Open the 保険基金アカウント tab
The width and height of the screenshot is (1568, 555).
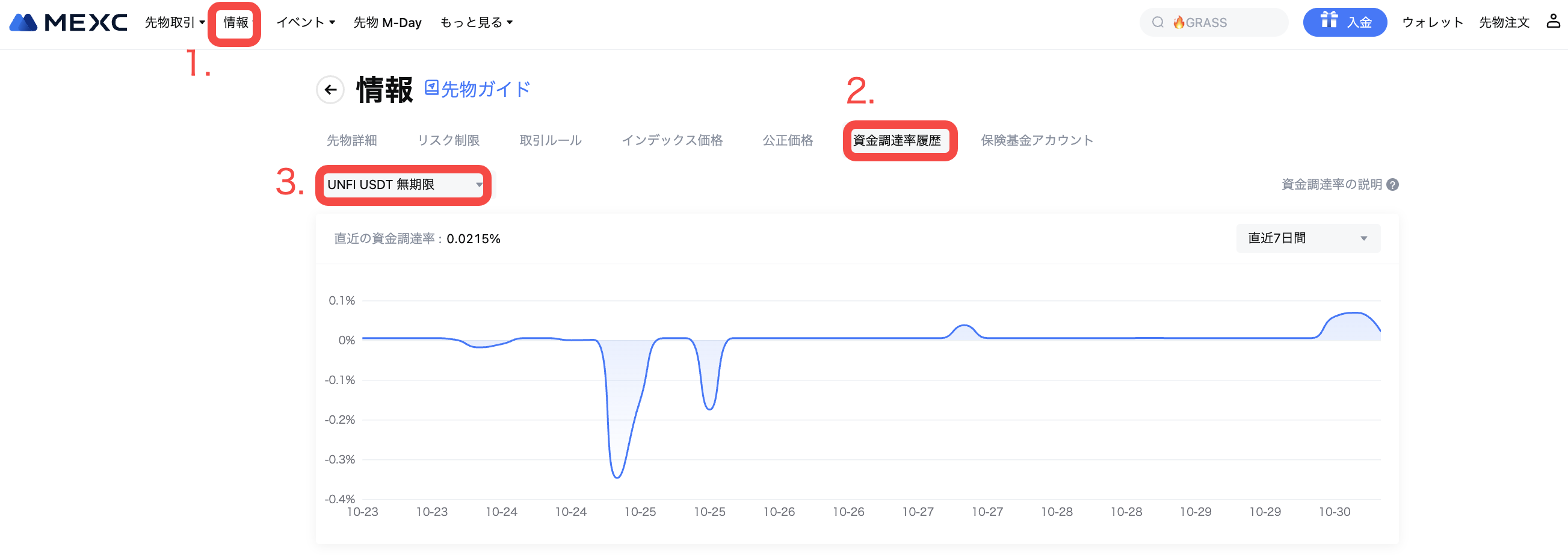[1036, 141]
